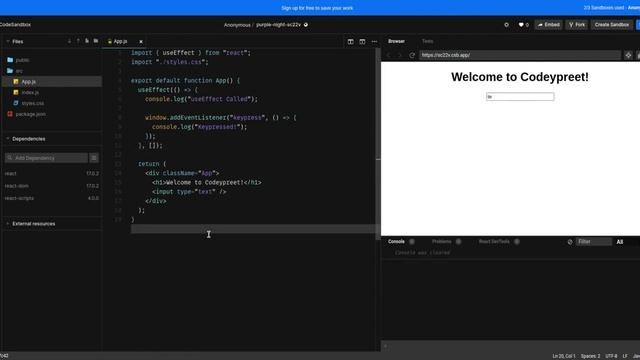Click the editor vertical scrollbar
640x360 pixels.
pyautogui.click(x=378, y=143)
